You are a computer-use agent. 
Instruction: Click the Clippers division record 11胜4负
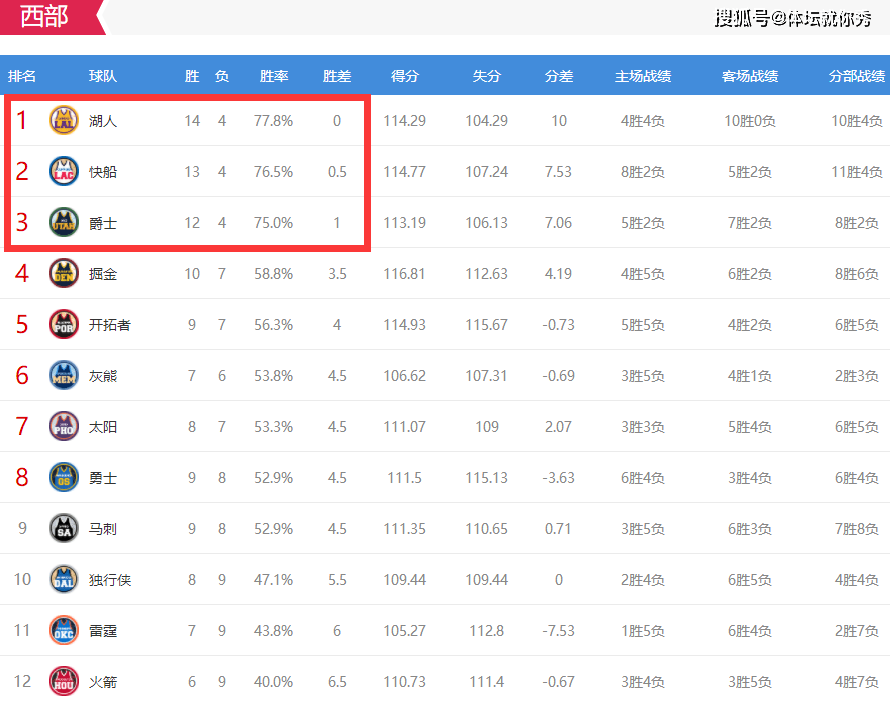pyautogui.click(x=857, y=172)
